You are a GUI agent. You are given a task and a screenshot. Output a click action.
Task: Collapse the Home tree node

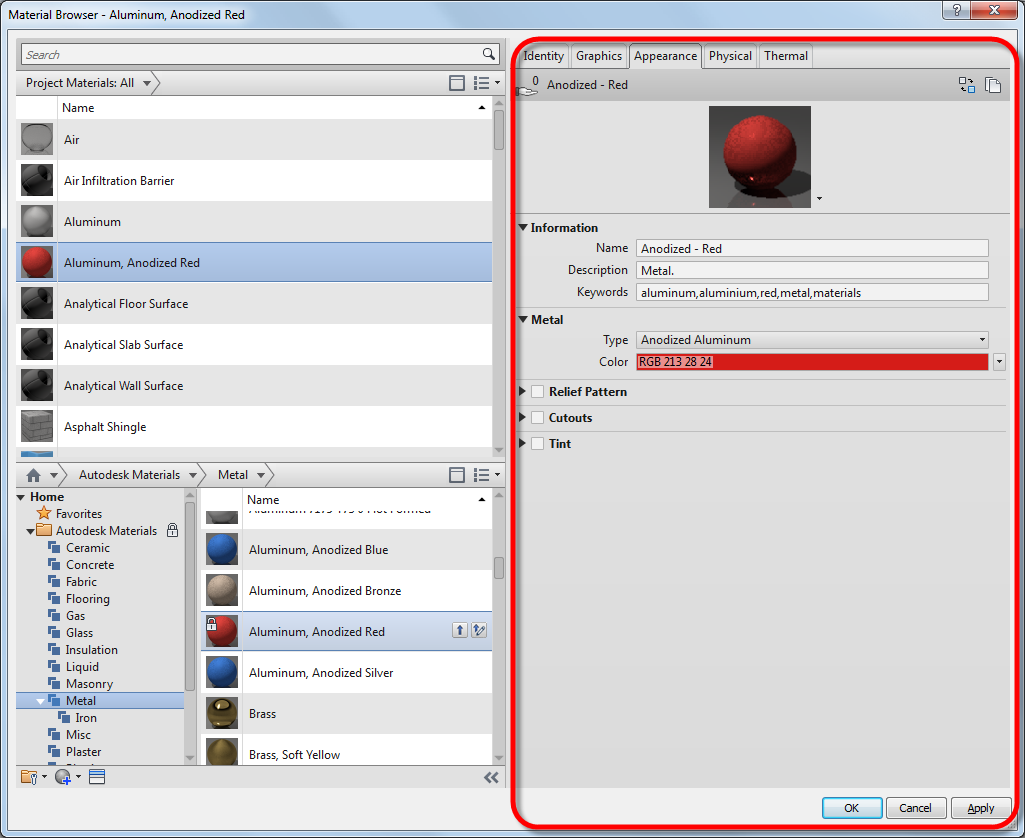point(21,497)
